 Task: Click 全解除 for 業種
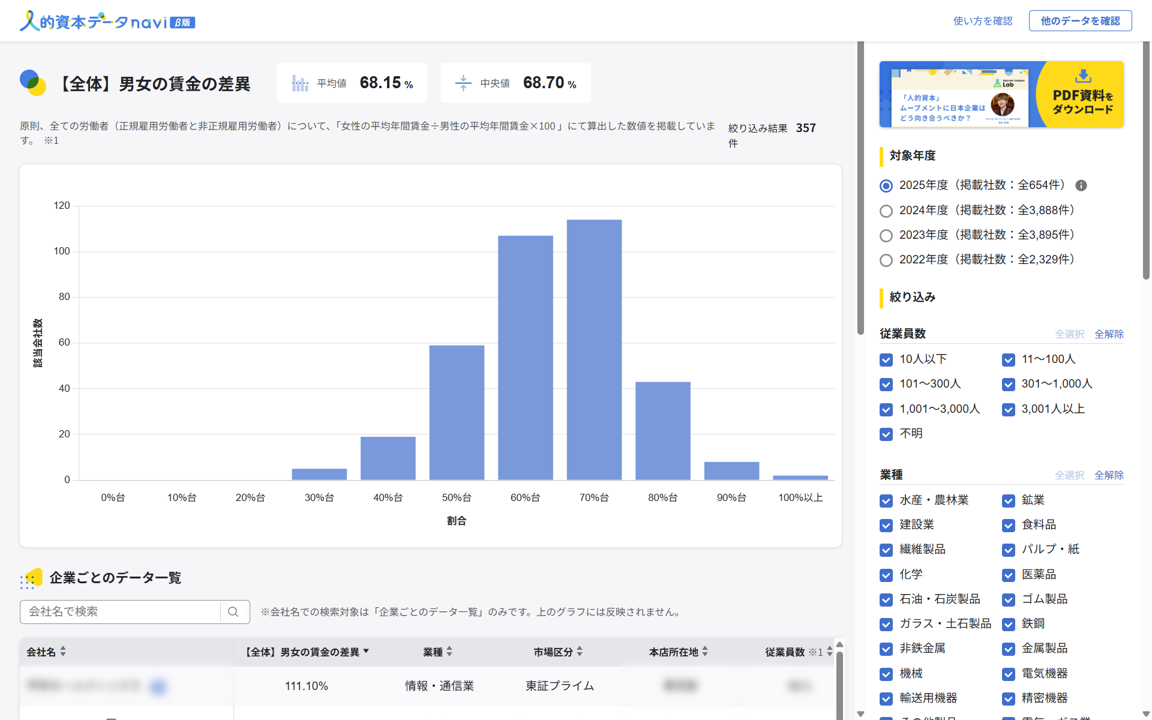1109,475
